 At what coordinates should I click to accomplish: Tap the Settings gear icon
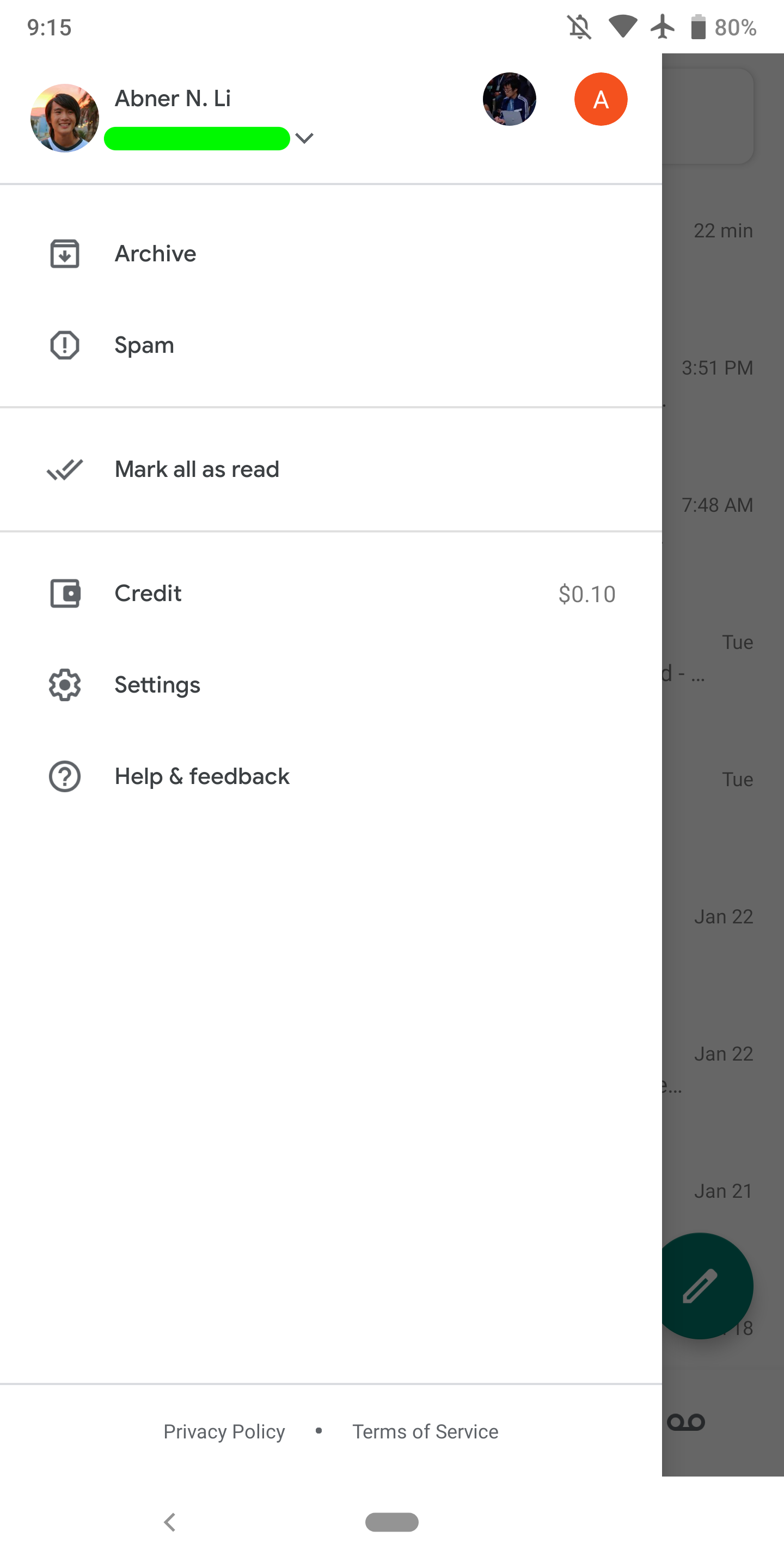[65, 685]
